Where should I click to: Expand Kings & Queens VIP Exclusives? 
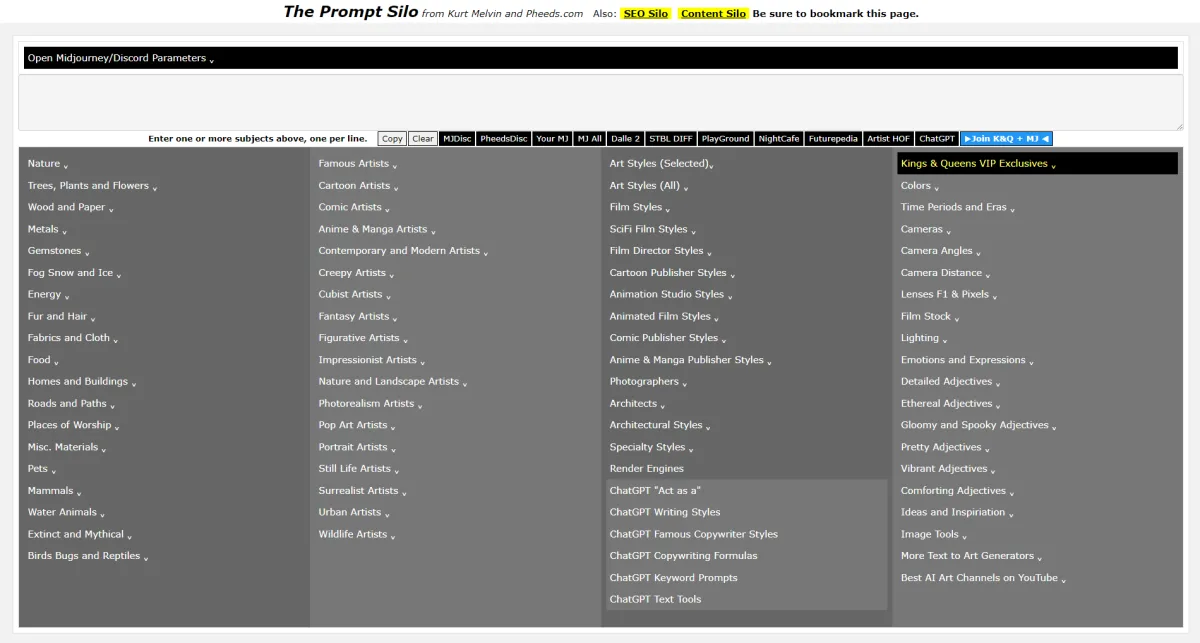click(1037, 164)
